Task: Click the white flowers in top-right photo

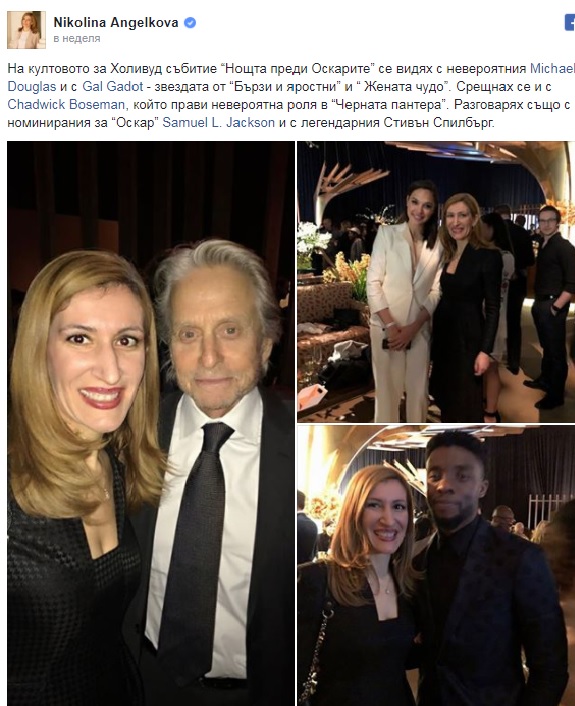Action: [312, 239]
